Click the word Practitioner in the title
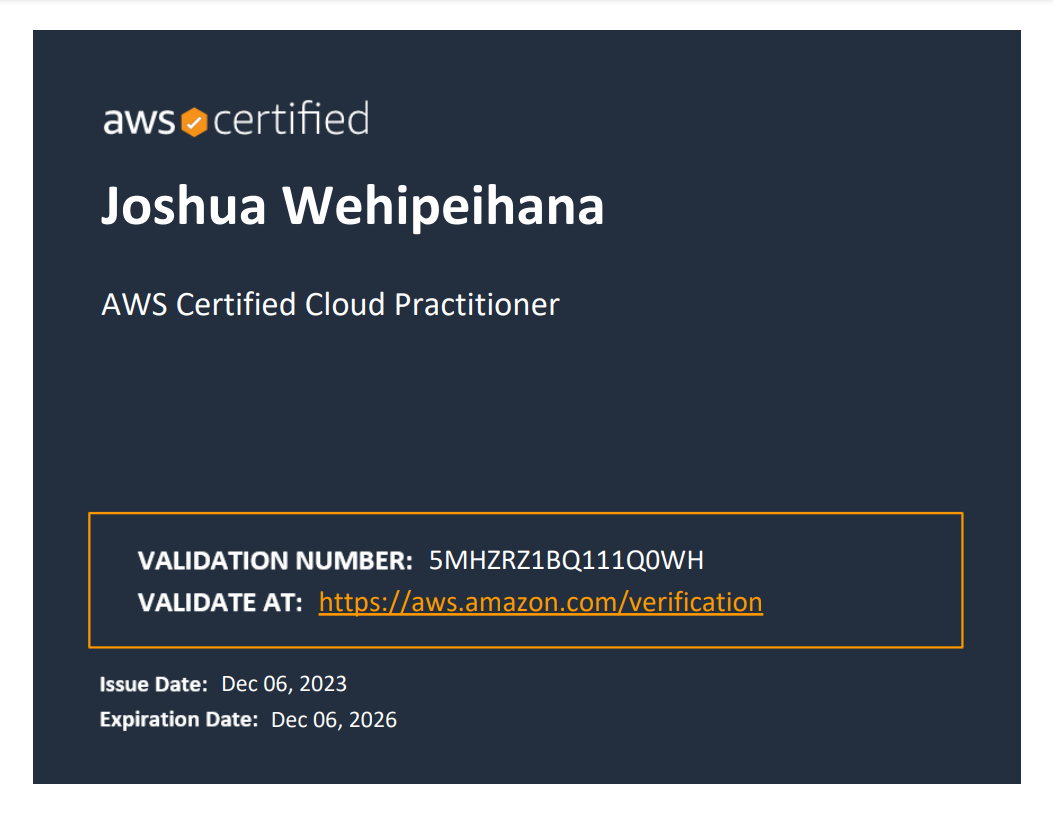The image size is (1053, 813). pyautogui.click(x=477, y=305)
